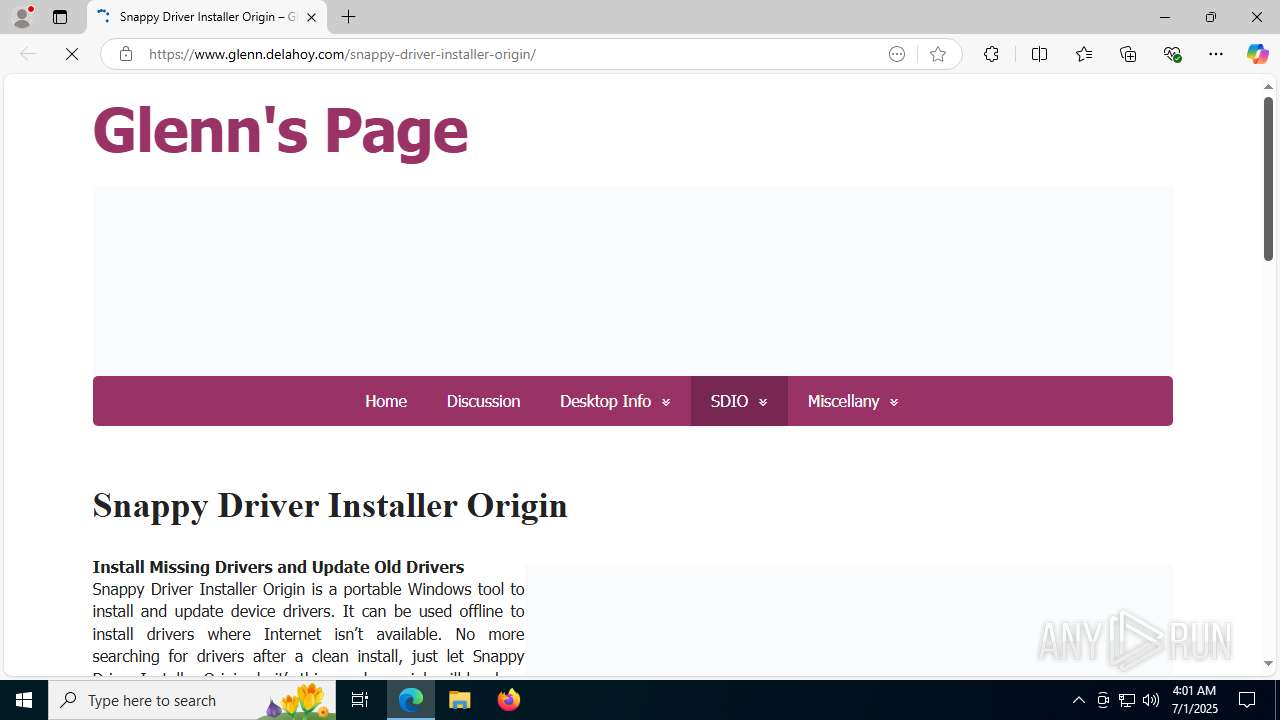Open a new tab with plus button

(x=348, y=17)
